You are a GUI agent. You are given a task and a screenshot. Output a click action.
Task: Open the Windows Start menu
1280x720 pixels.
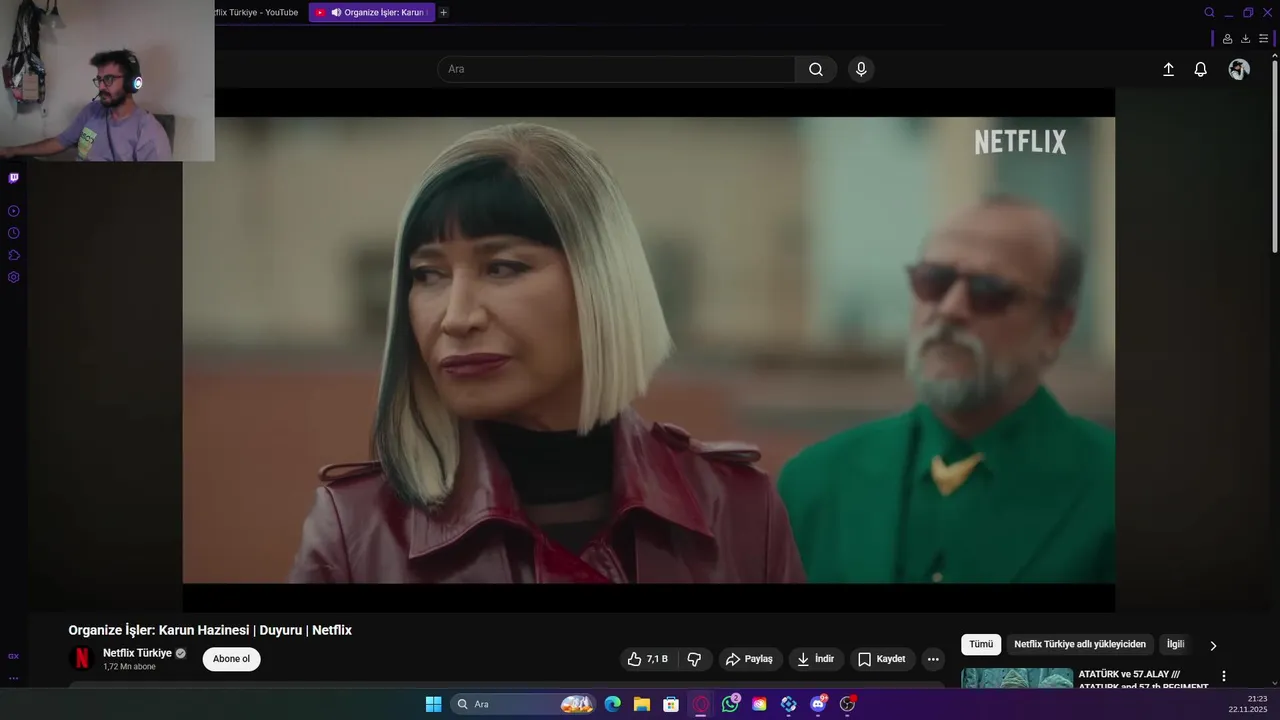pos(433,704)
